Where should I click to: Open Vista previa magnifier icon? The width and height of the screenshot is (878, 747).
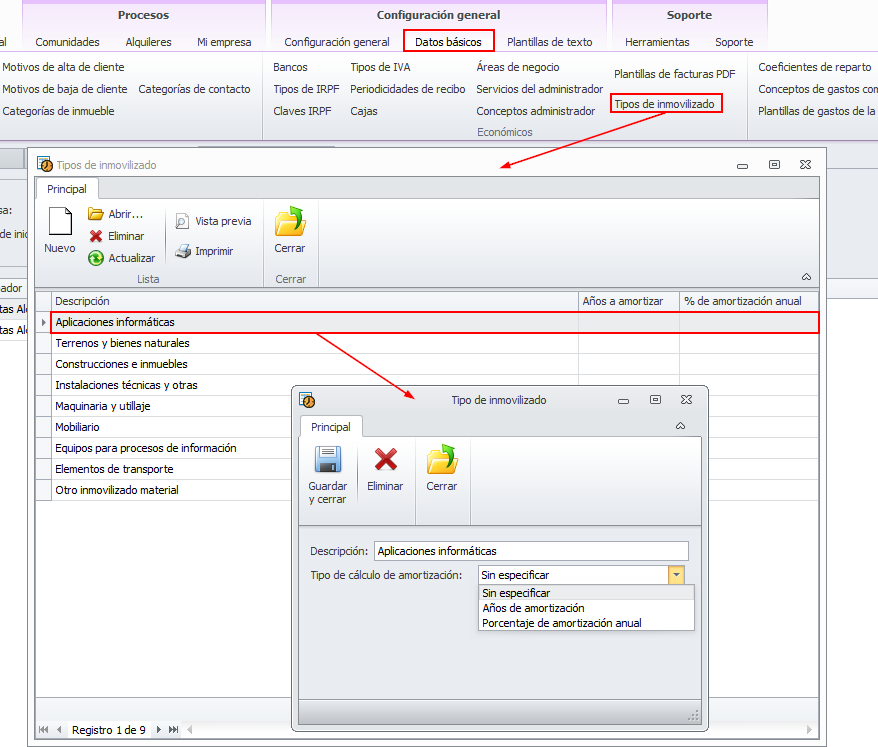click(x=182, y=221)
